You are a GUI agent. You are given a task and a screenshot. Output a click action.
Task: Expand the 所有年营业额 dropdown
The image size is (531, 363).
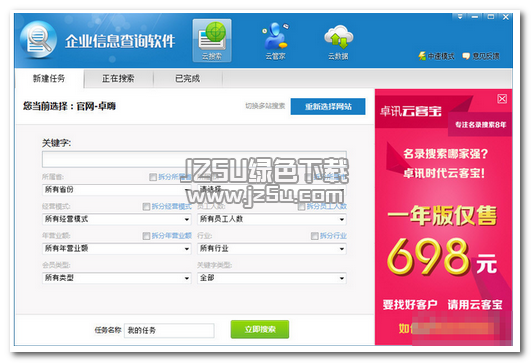(116, 249)
